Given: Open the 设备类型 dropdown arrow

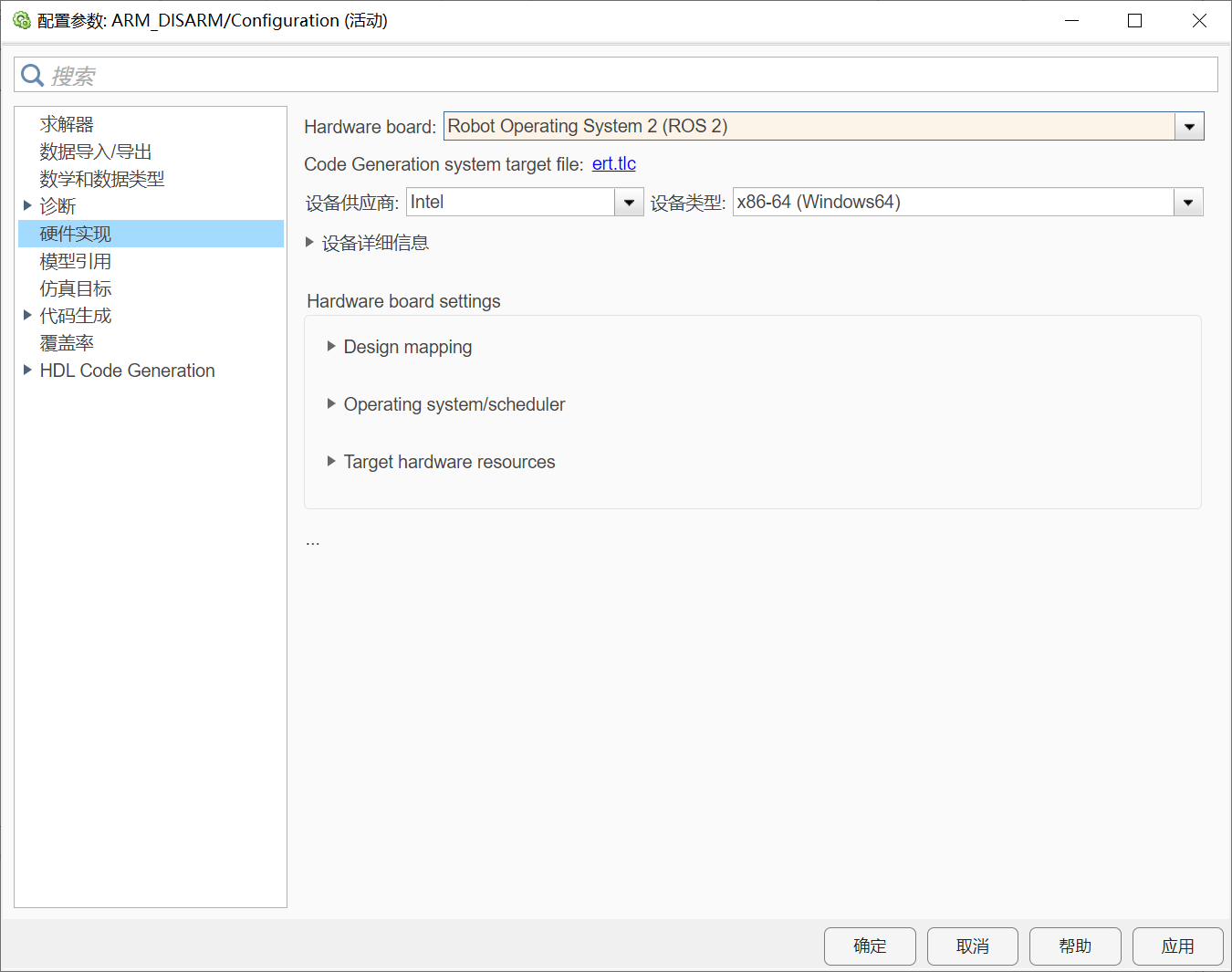Looking at the screenshot, I should (1188, 203).
